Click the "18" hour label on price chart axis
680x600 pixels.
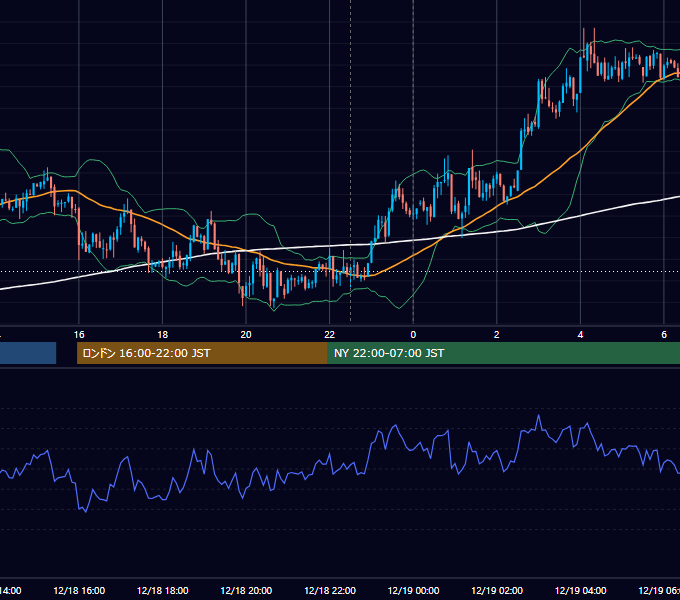(x=162, y=335)
